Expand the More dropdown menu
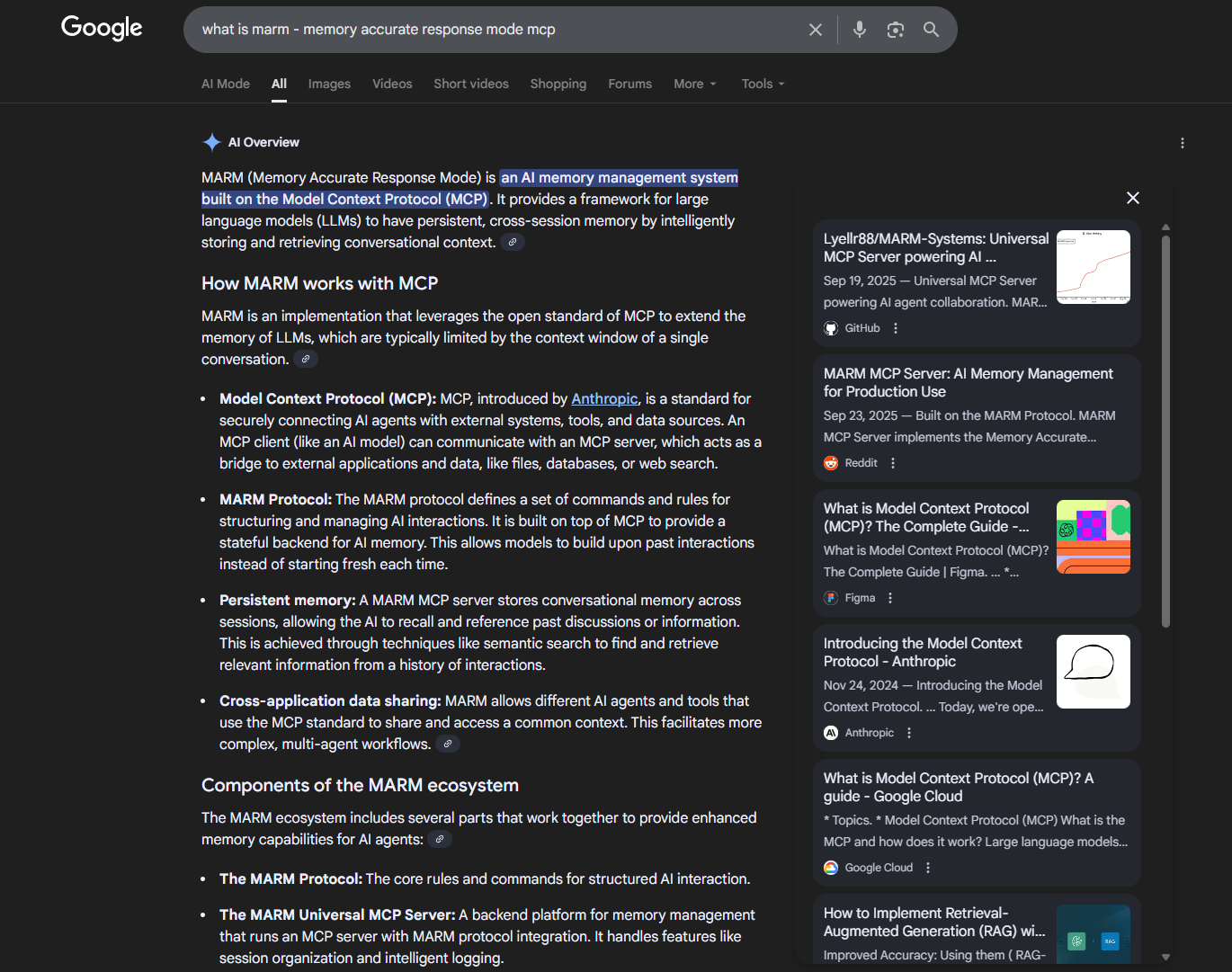 coord(695,84)
